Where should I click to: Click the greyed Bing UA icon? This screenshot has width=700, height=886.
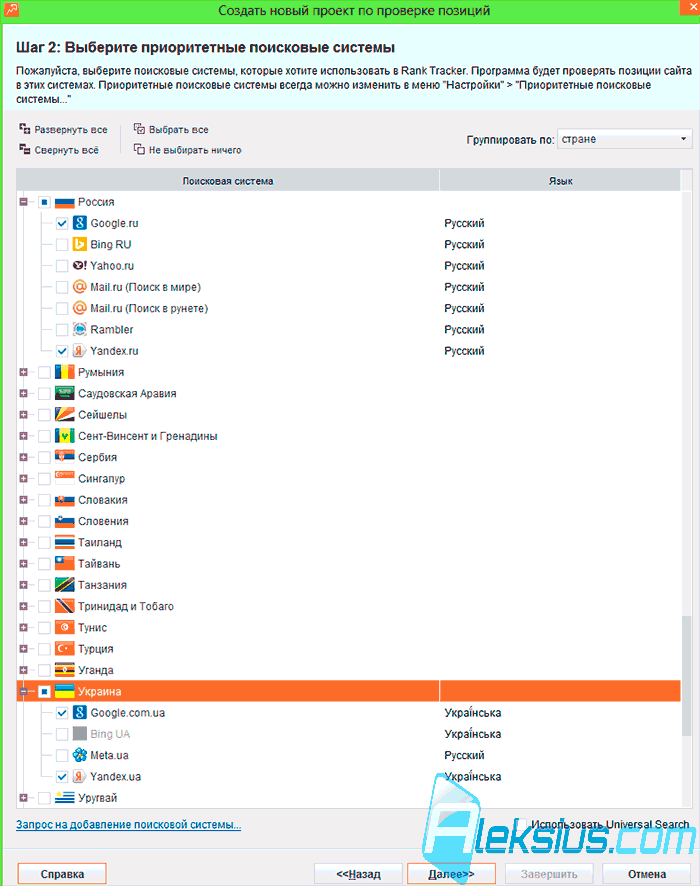pos(80,734)
